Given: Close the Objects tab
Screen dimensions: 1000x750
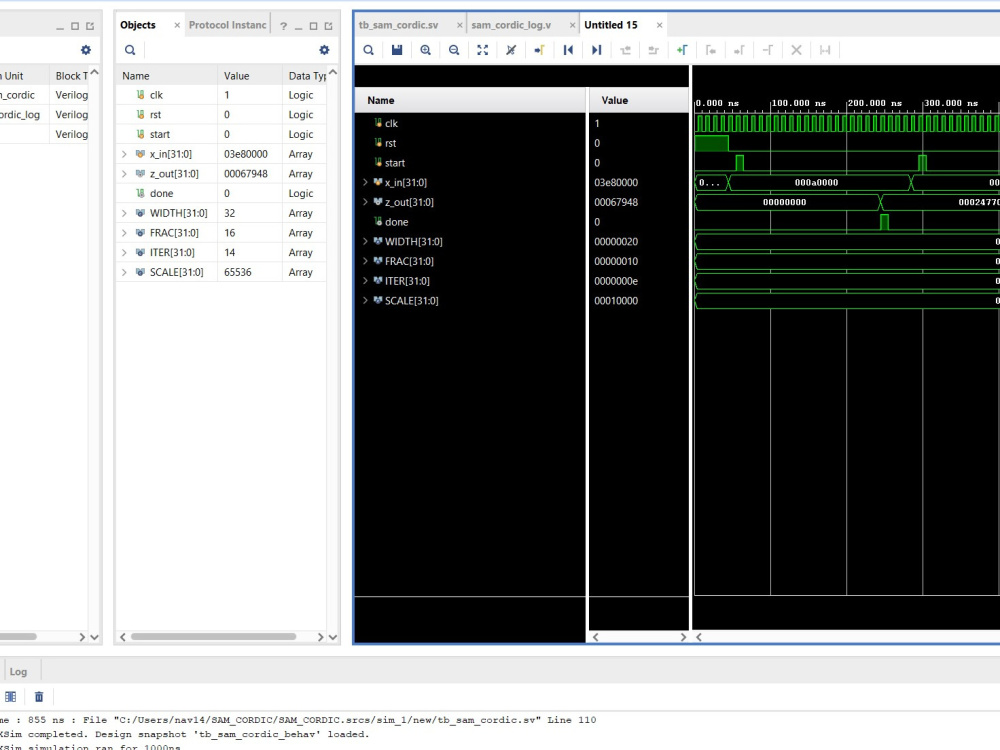Looking at the screenshot, I should 177,26.
